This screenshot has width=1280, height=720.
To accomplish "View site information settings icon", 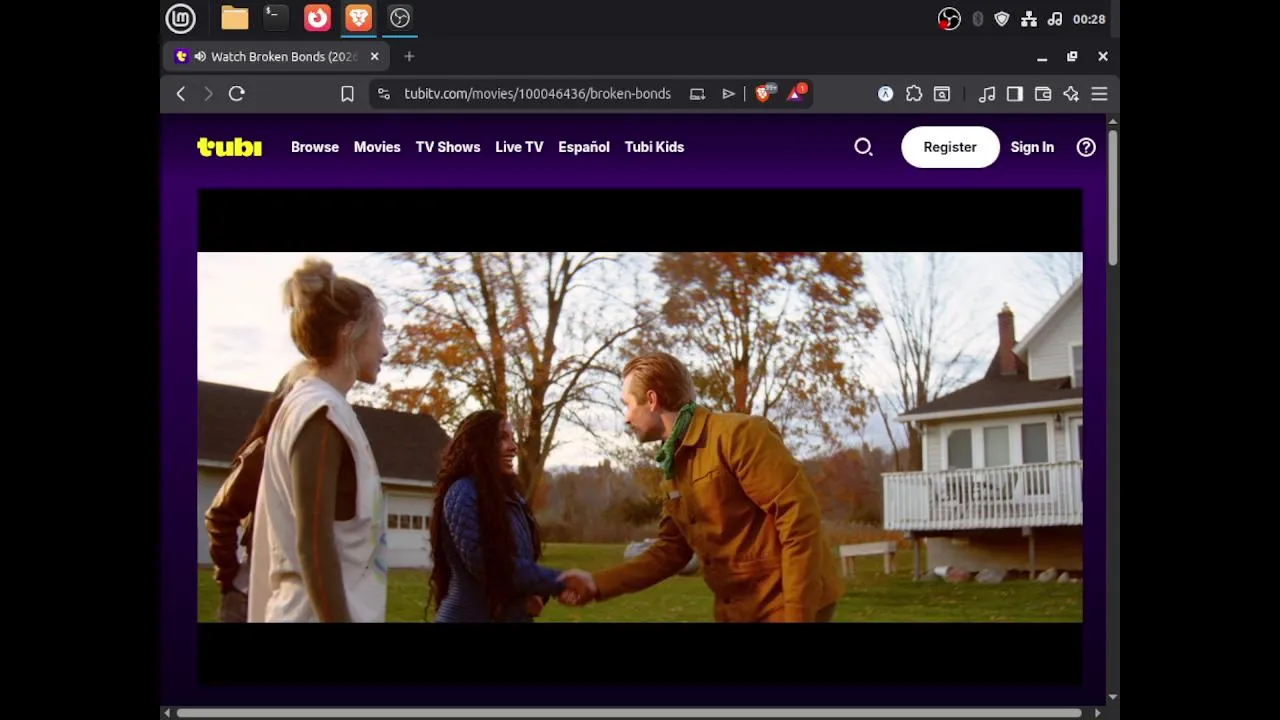I will [x=383, y=94].
